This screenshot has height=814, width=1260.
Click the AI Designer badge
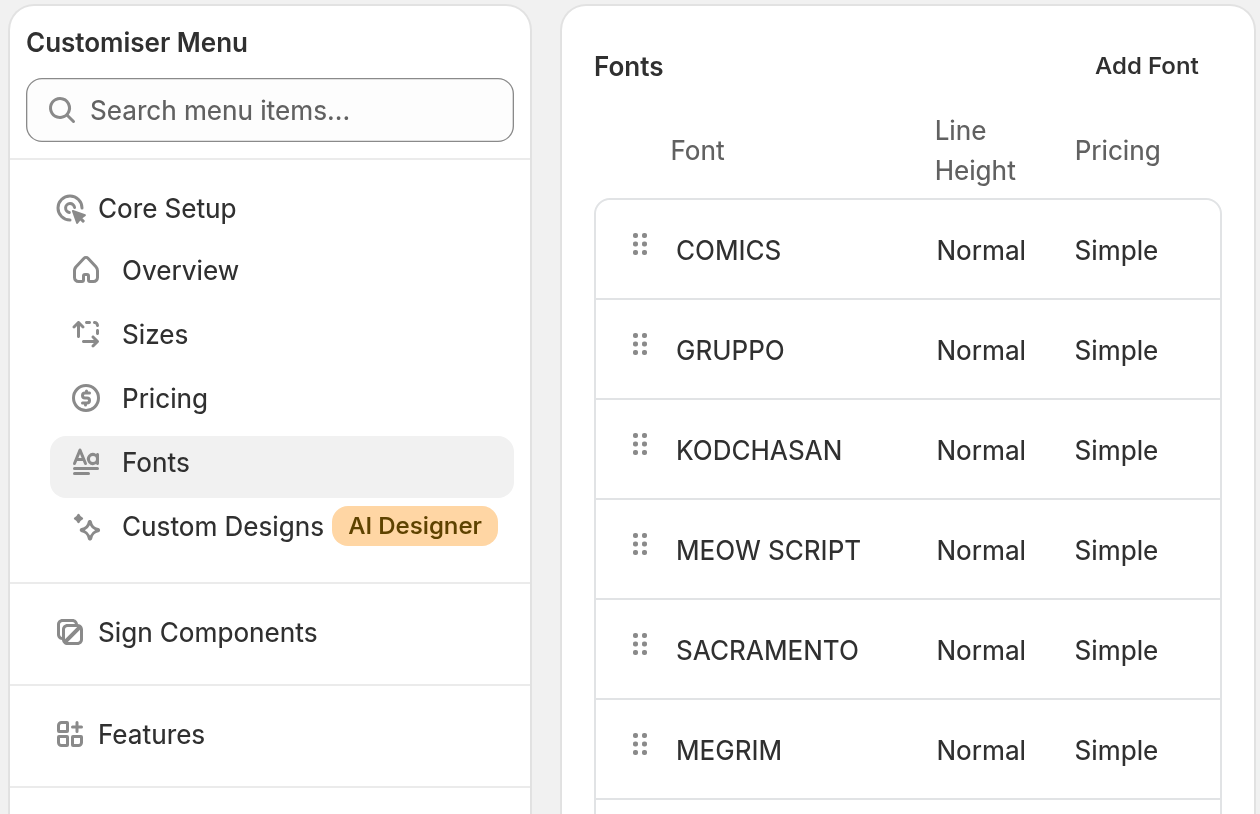(x=415, y=526)
